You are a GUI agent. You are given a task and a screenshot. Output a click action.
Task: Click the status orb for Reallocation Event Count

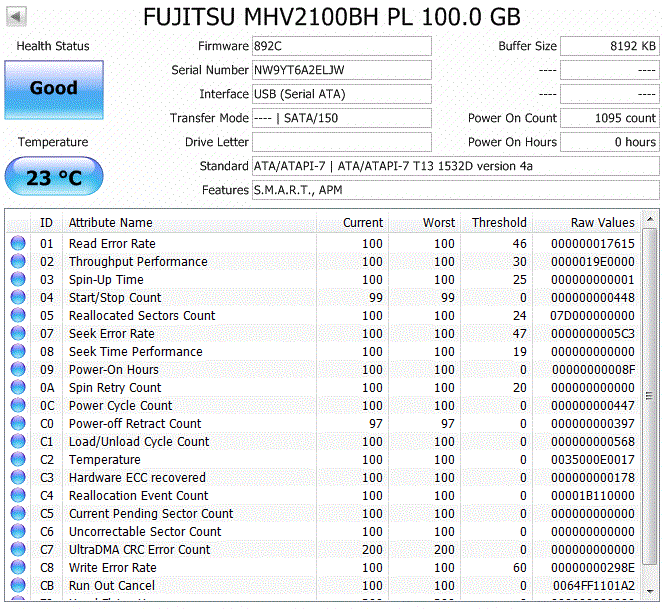coord(18,495)
